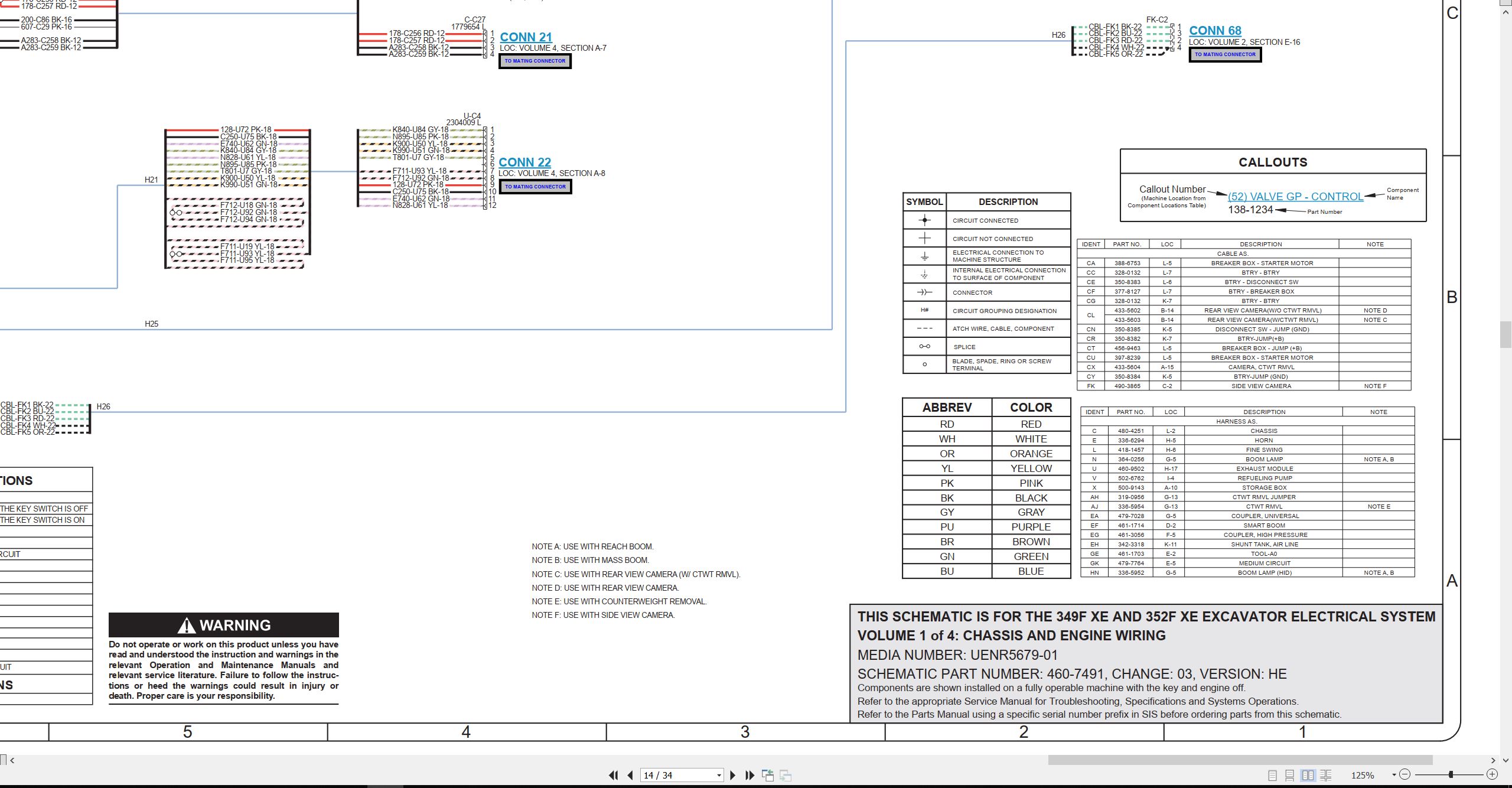Go to the first page
The height and width of the screenshot is (788, 1512).
(614, 775)
